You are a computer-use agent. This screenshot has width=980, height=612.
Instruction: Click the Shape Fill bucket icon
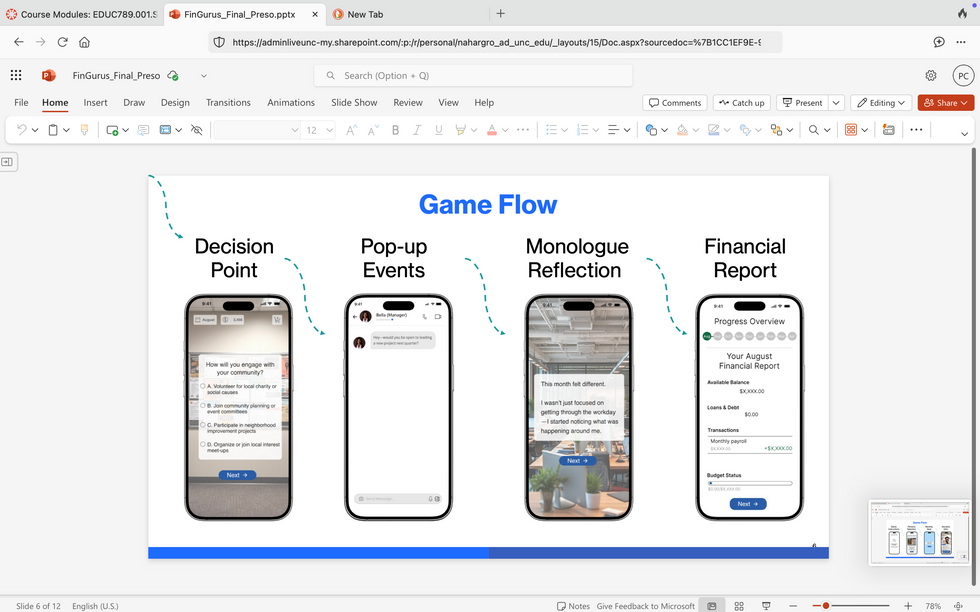(682, 130)
